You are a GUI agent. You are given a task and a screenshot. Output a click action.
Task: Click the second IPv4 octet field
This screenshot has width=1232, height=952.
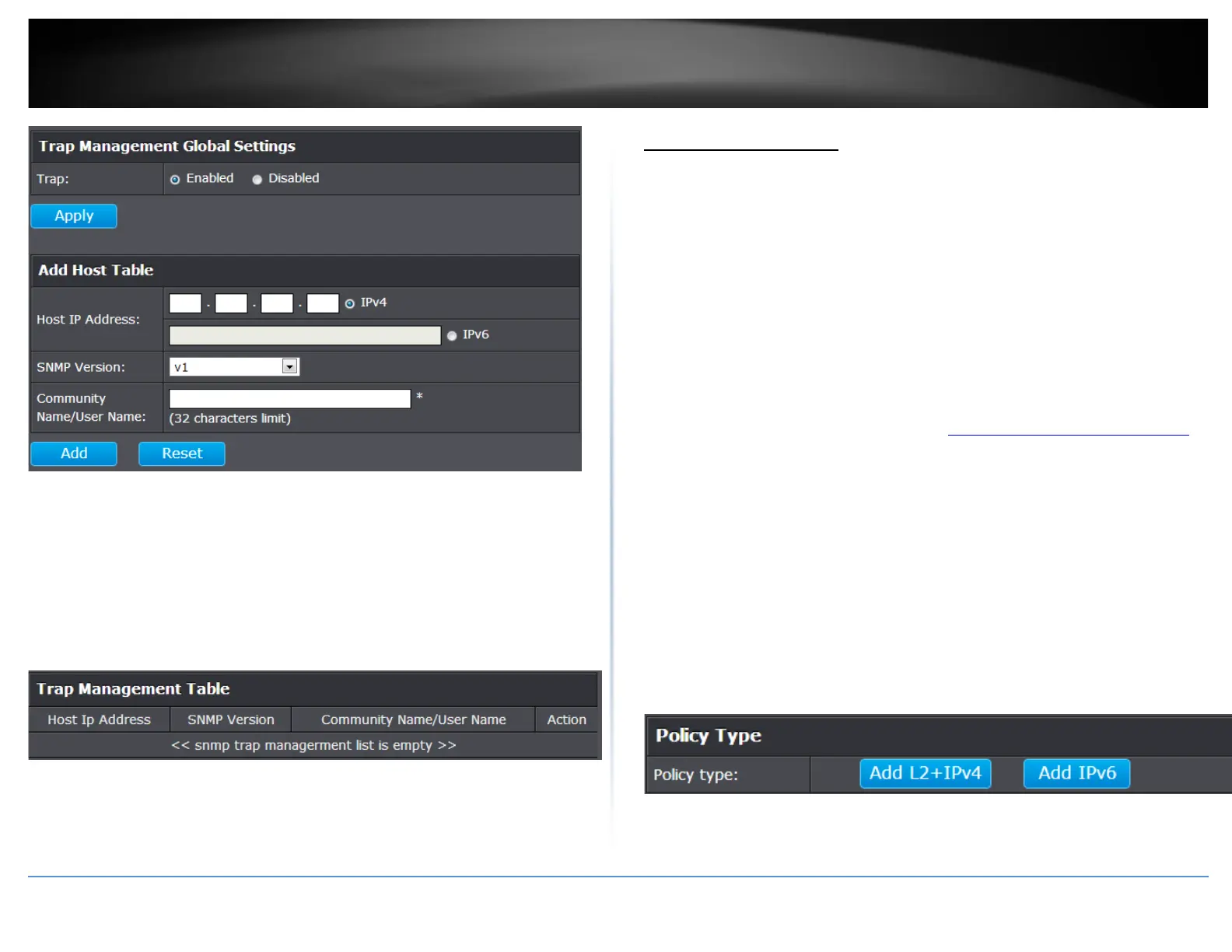click(x=231, y=303)
